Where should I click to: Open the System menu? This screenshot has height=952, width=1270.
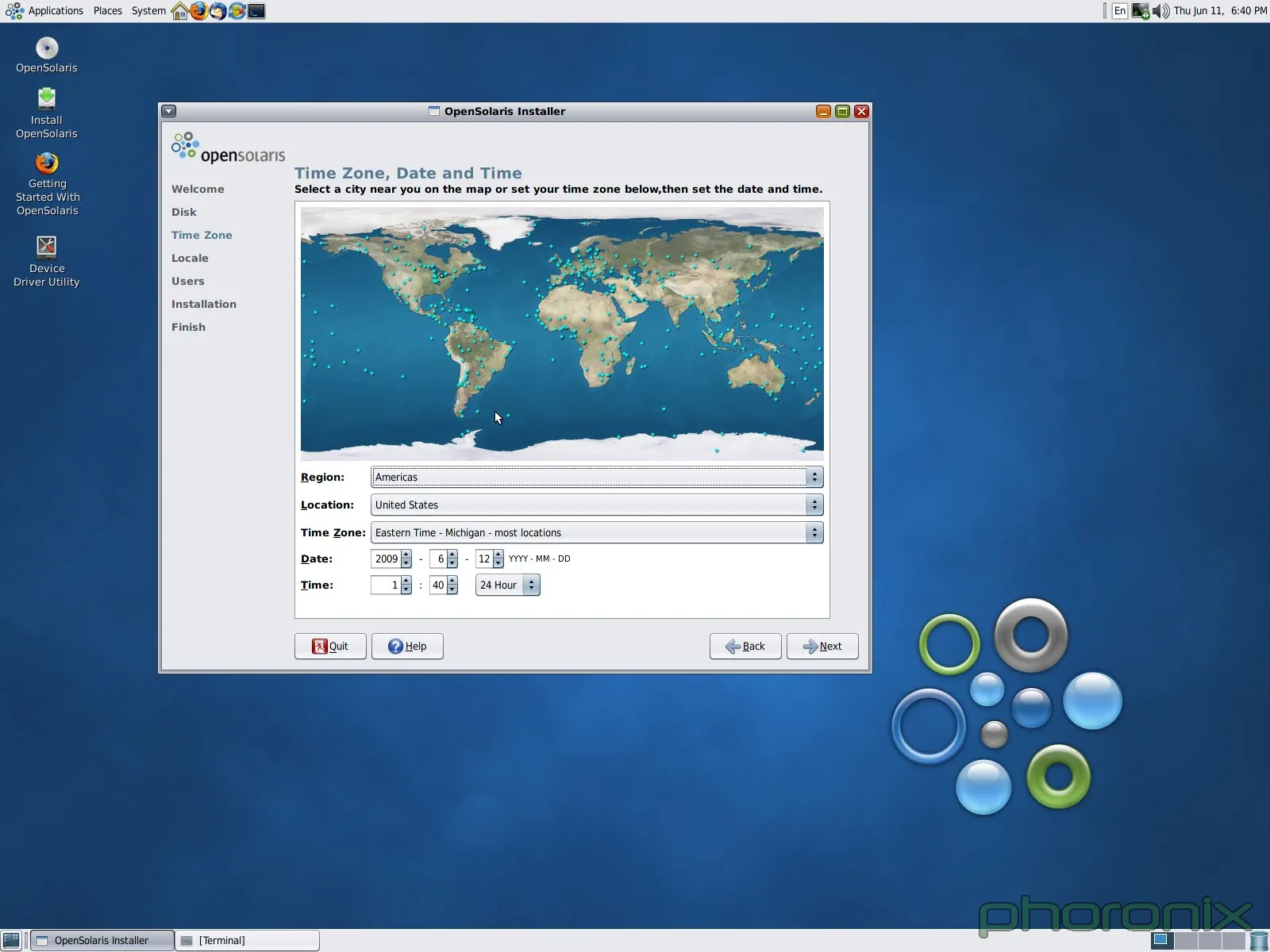point(148,11)
